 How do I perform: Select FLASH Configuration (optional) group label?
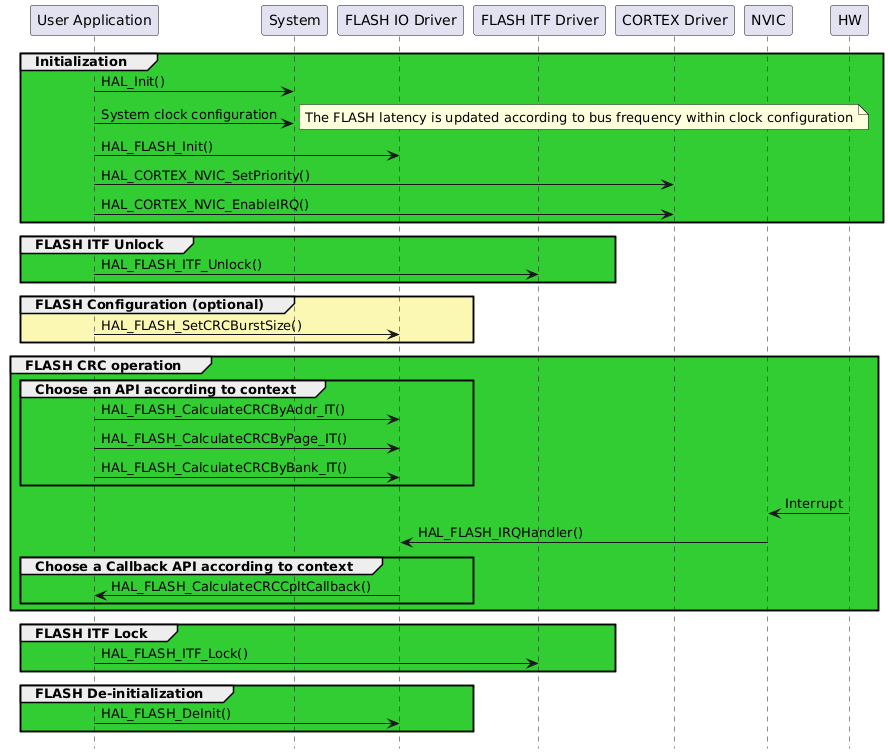pos(150,305)
